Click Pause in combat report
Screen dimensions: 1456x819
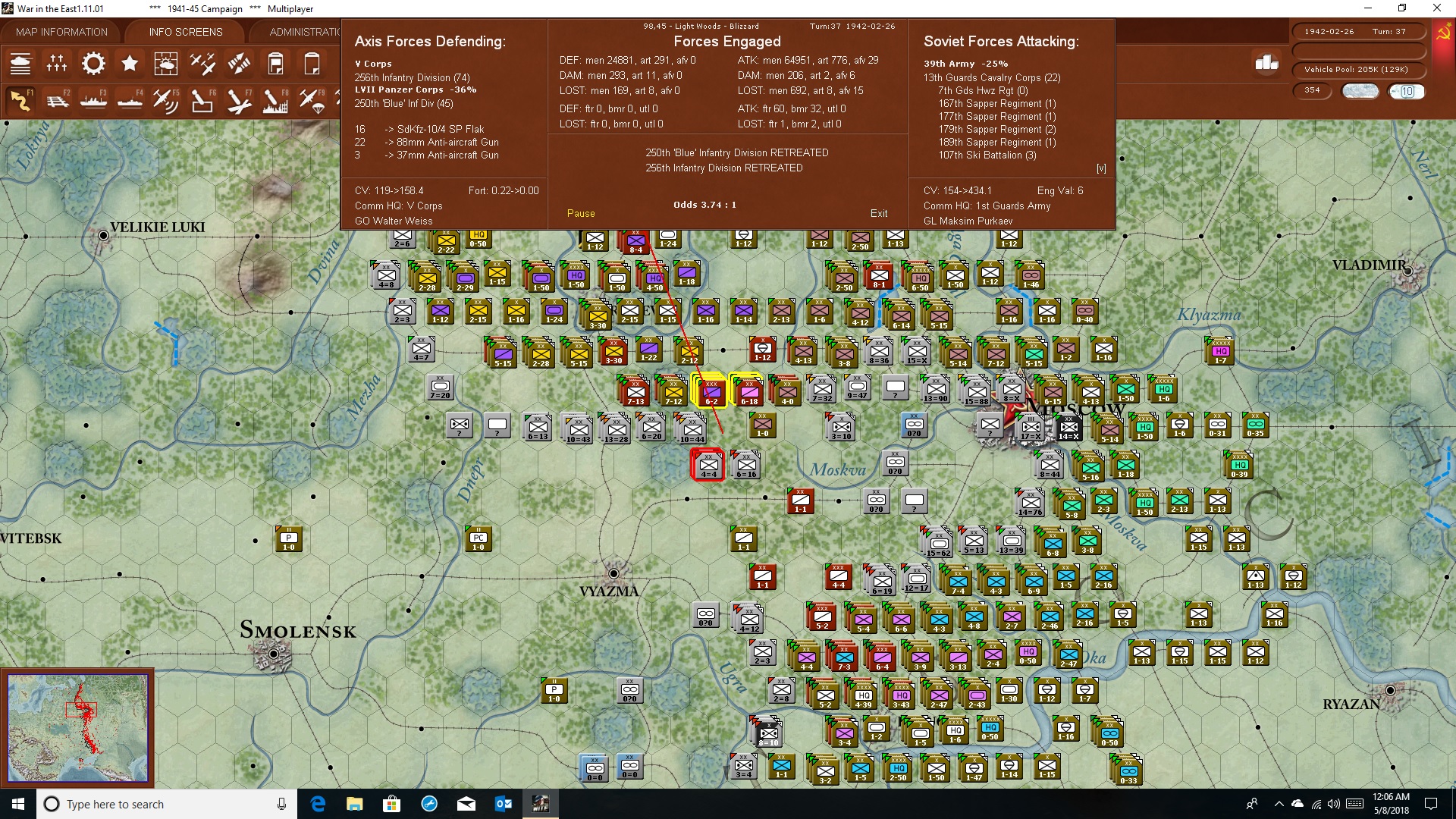pos(581,213)
